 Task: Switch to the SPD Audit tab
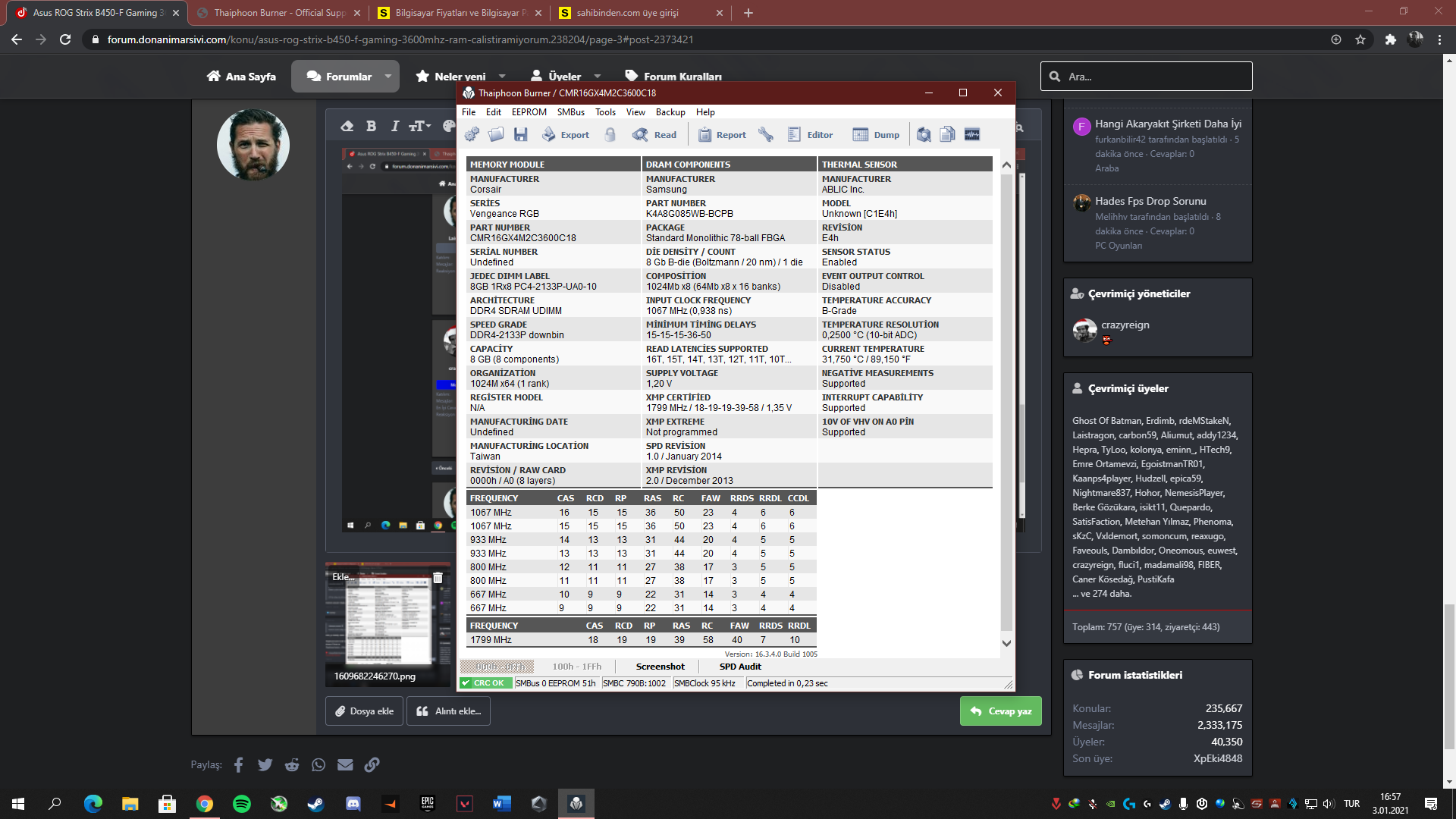[740, 667]
